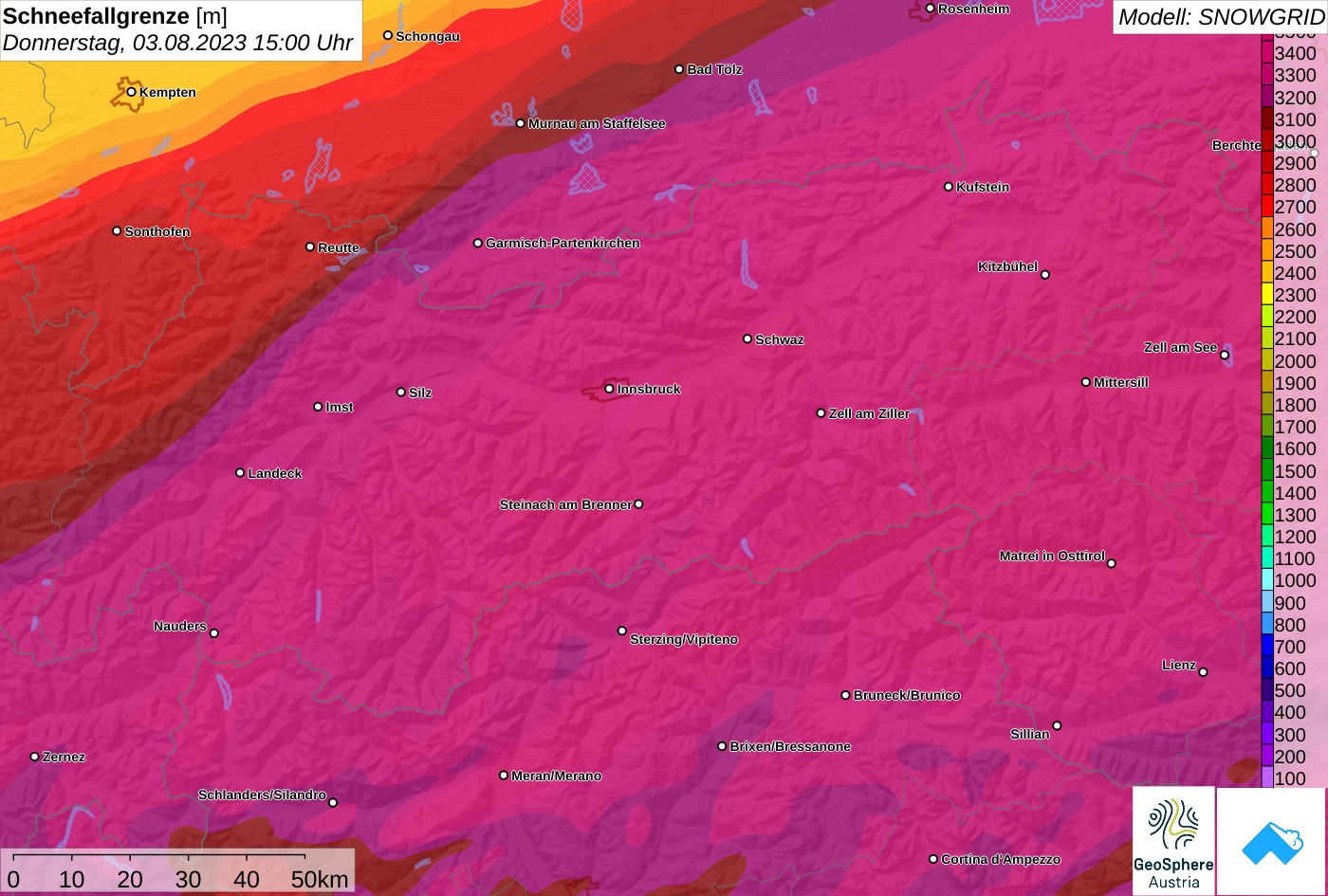Select the Kufstein map marker
Screen dimensions: 1328x896
(x=948, y=187)
